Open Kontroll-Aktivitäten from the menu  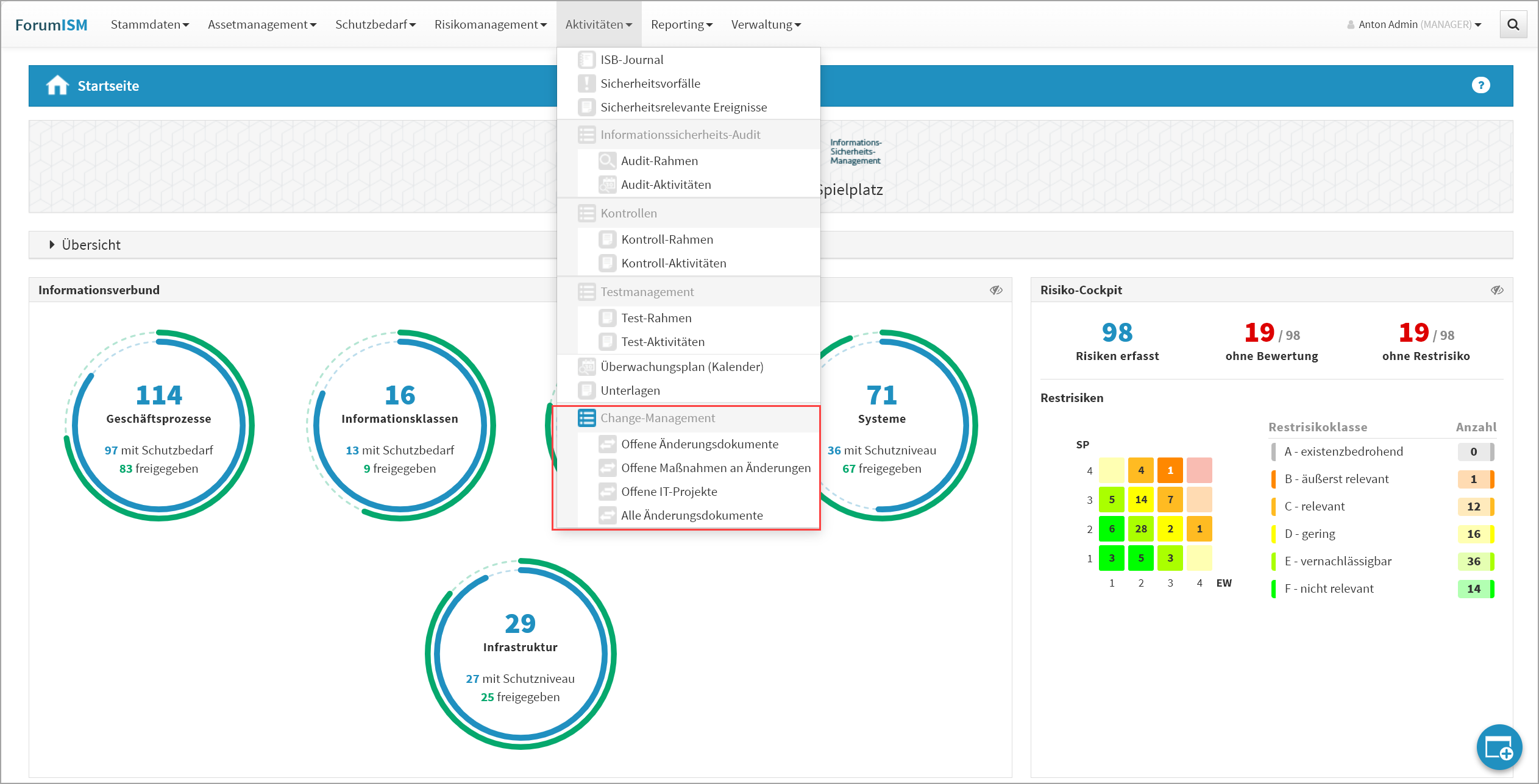coord(673,263)
